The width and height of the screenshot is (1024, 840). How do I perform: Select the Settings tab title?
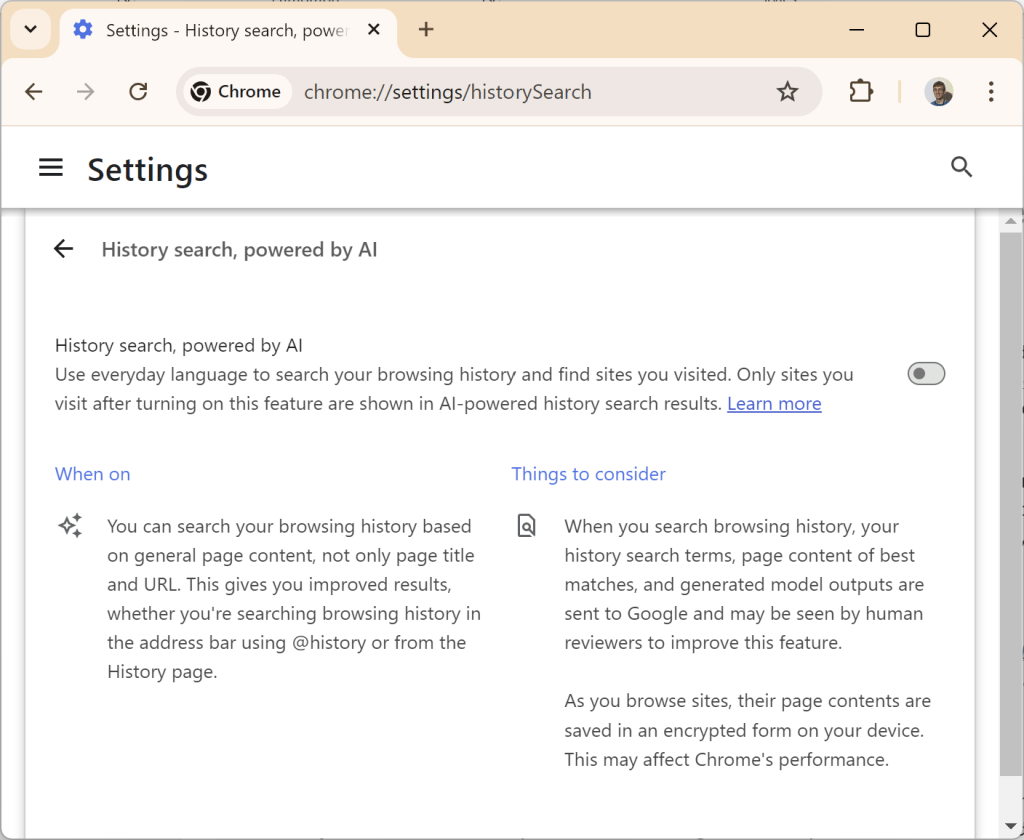pos(227,30)
